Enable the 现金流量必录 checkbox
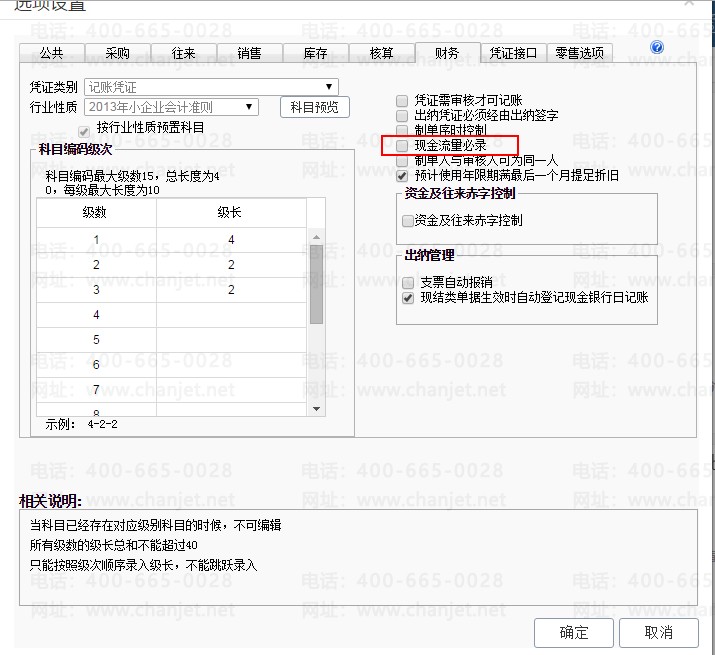The image size is (715, 655). click(402, 146)
